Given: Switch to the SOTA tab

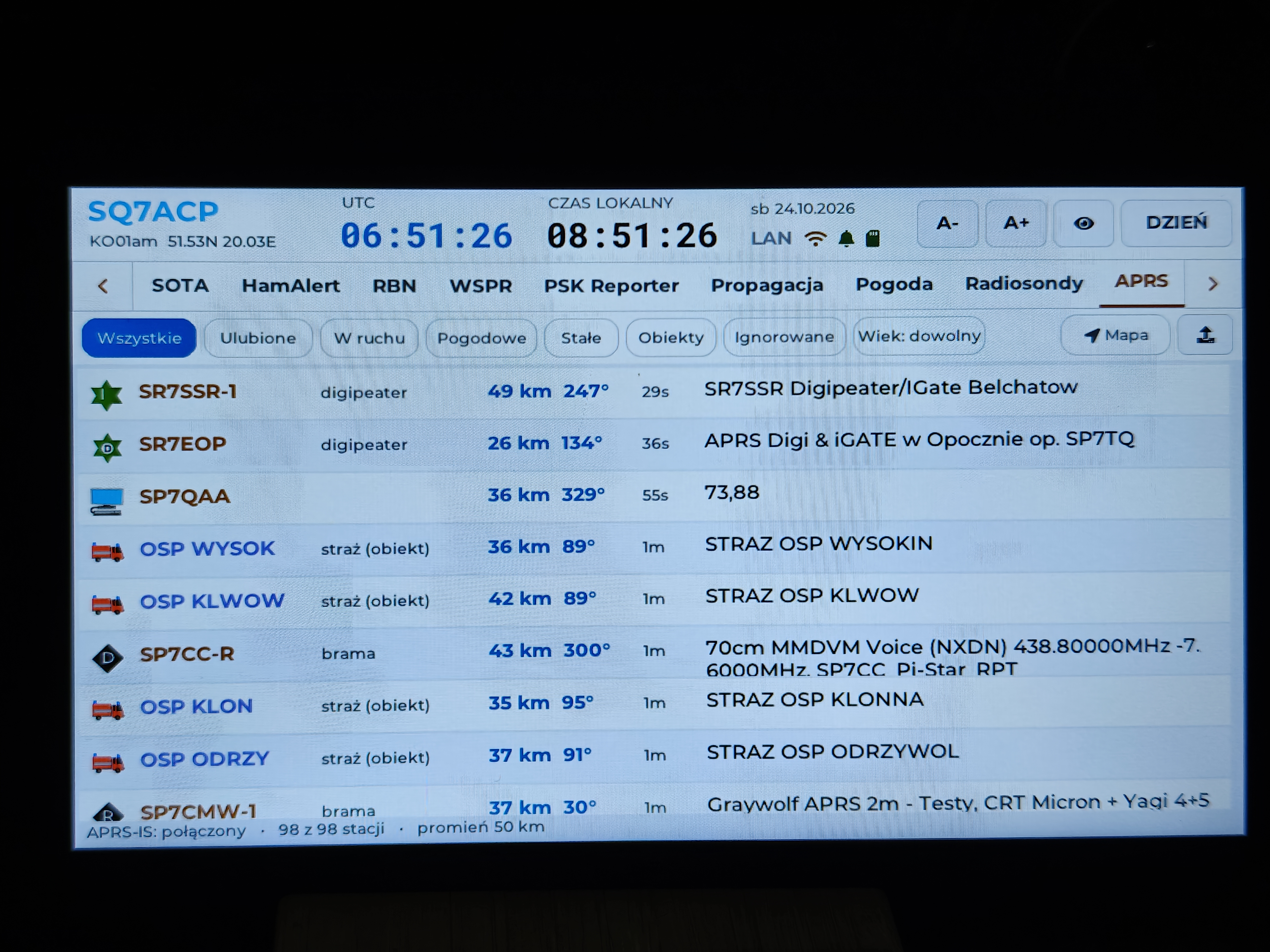Looking at the screenshot, I should [x=180, y=286].
